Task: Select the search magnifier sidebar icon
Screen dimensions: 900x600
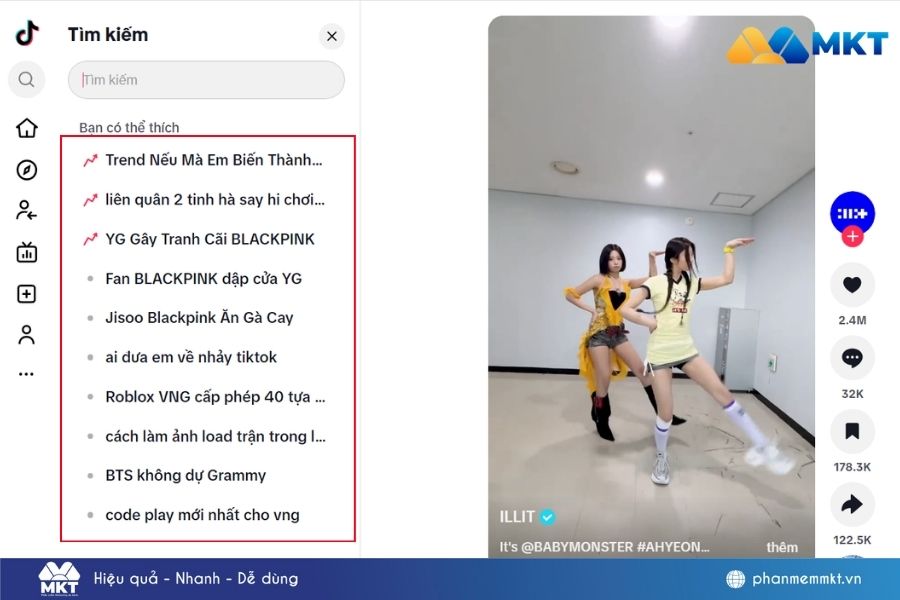Action: point(26,79)
